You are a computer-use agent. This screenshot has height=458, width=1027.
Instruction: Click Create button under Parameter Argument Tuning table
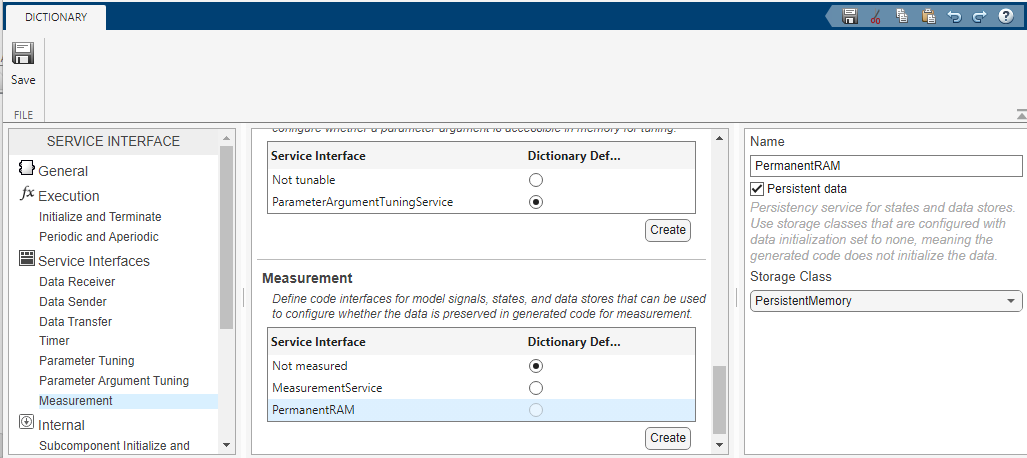click(667, 230)
